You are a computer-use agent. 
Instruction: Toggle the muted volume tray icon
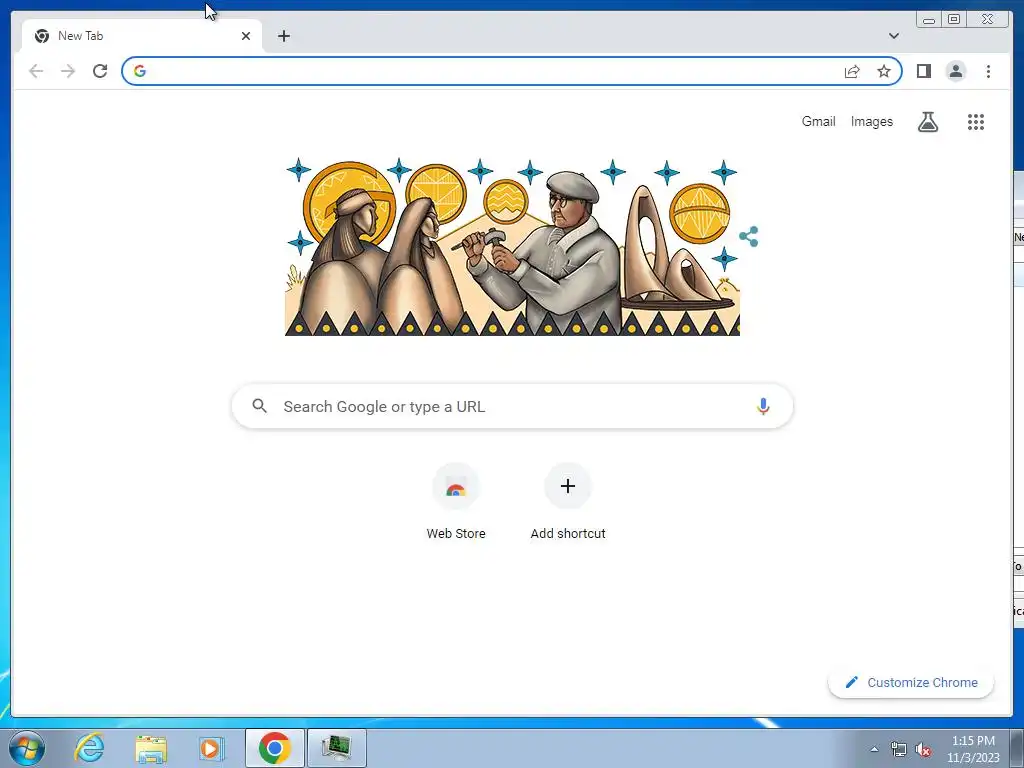pos(923,749)
